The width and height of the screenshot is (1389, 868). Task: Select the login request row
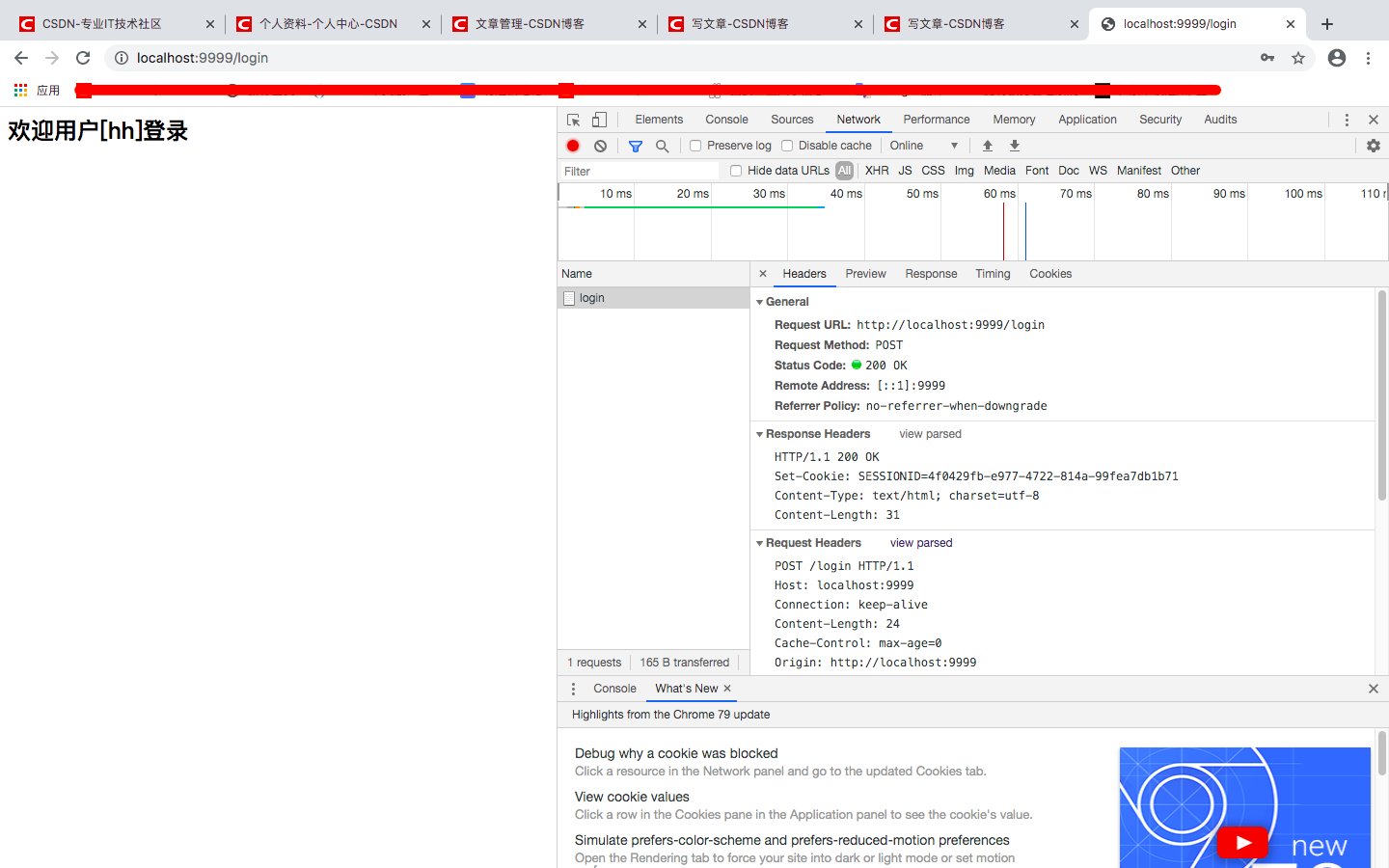(654, 298)
